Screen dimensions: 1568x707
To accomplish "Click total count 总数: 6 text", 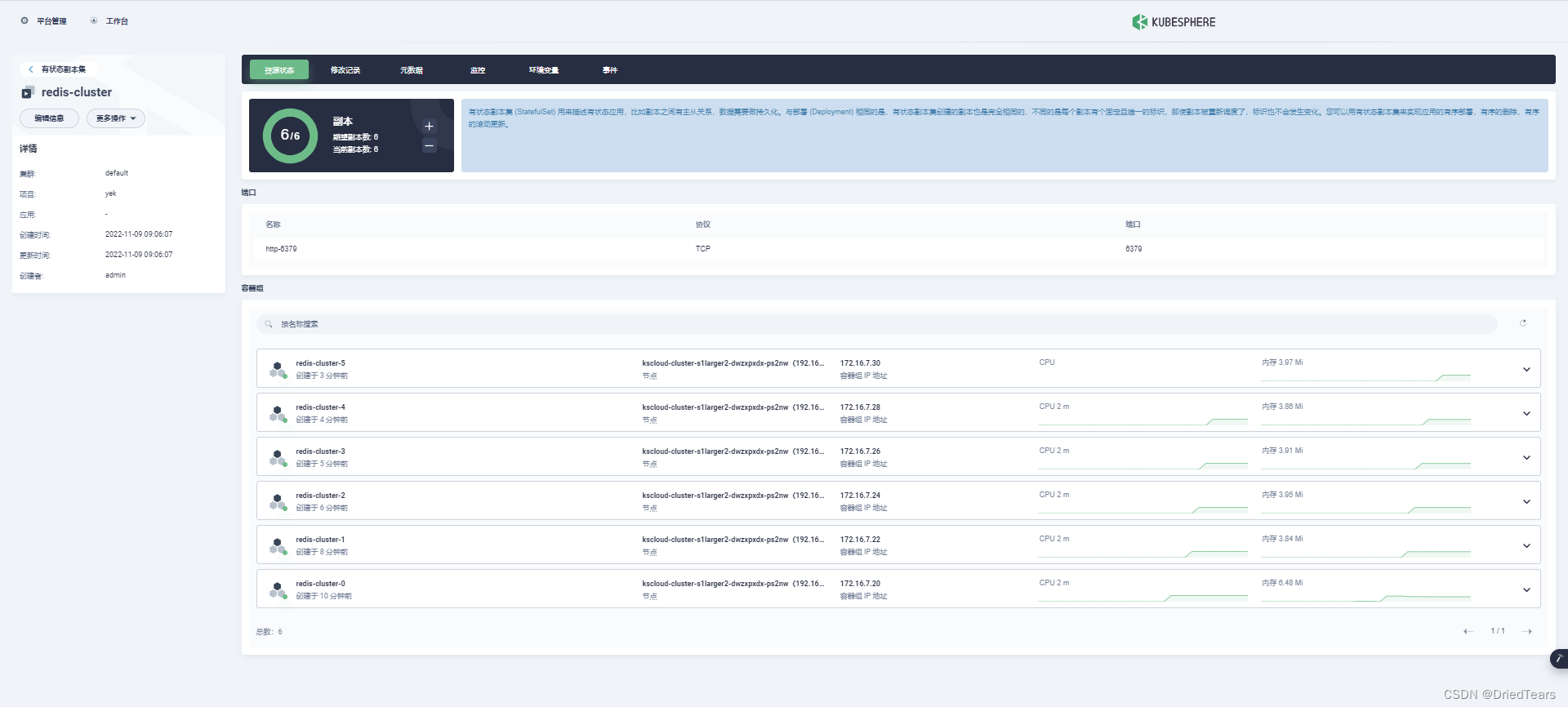I will coord(269,632).
